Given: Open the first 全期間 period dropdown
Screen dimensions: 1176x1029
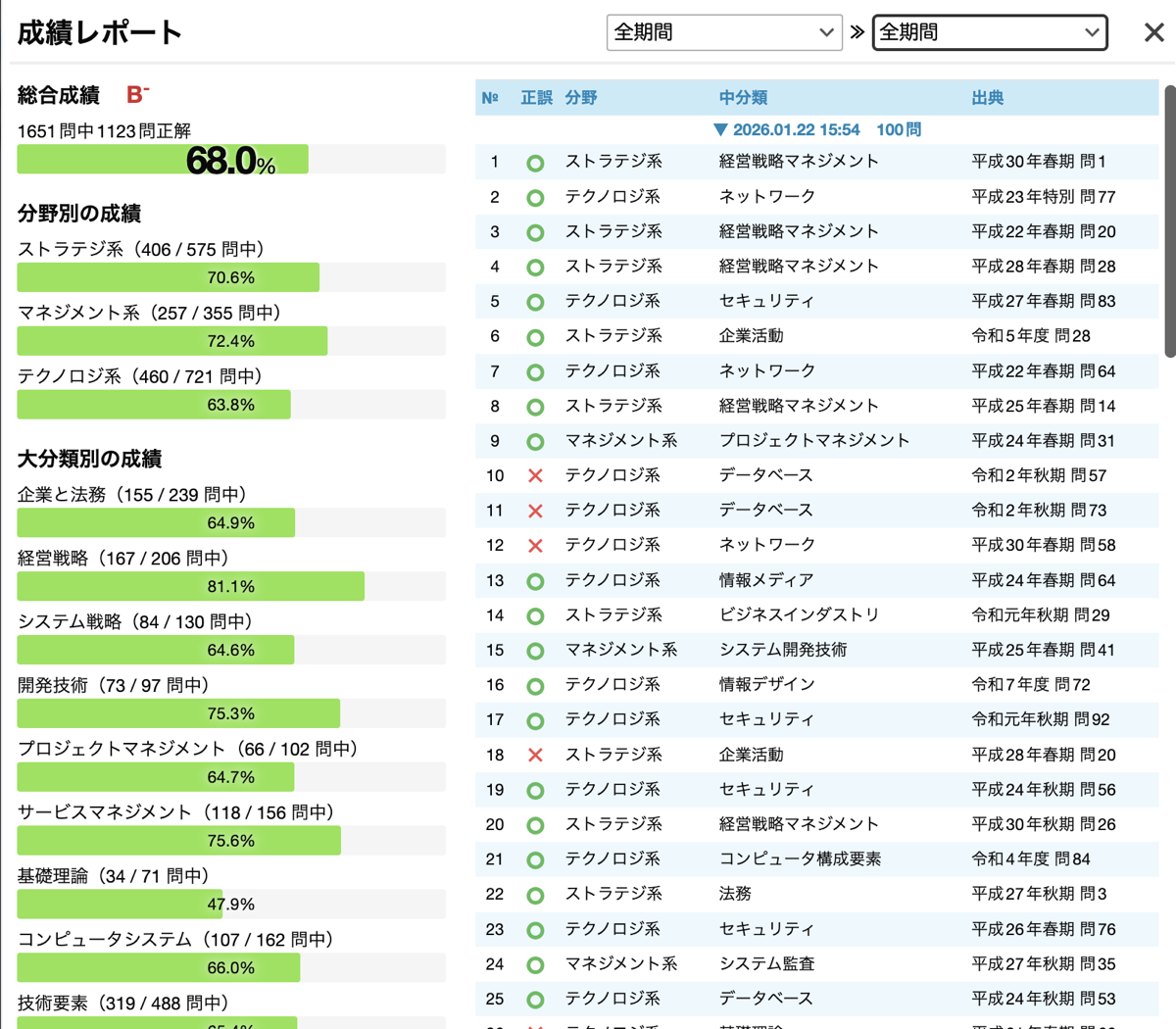Looking at the screenshot, I should coord(723,32).
